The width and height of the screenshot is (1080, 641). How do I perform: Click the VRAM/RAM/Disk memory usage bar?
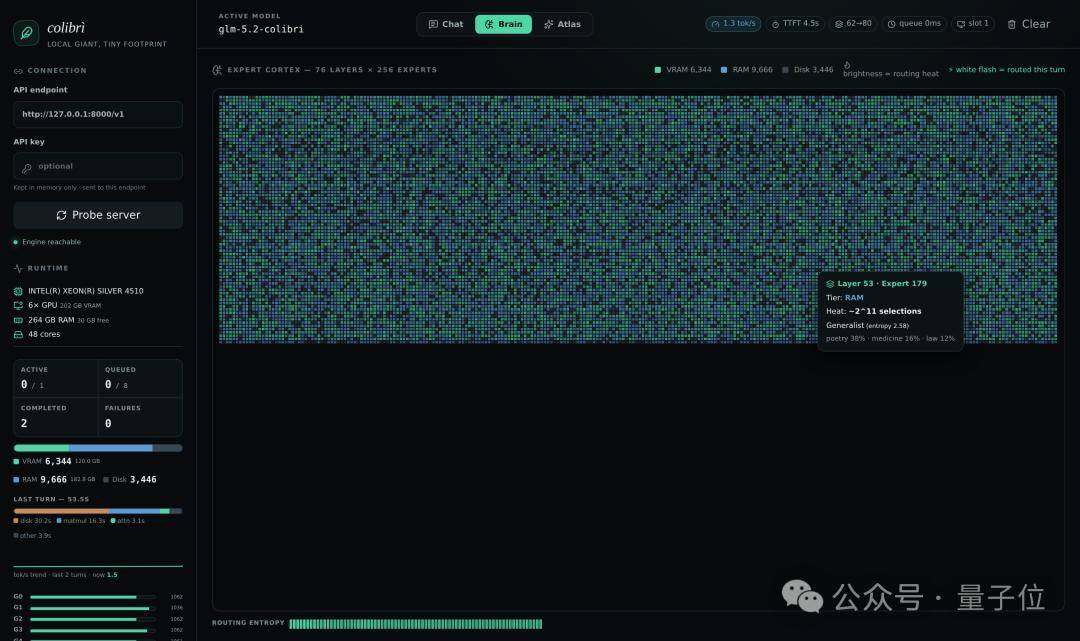(98, 448)
